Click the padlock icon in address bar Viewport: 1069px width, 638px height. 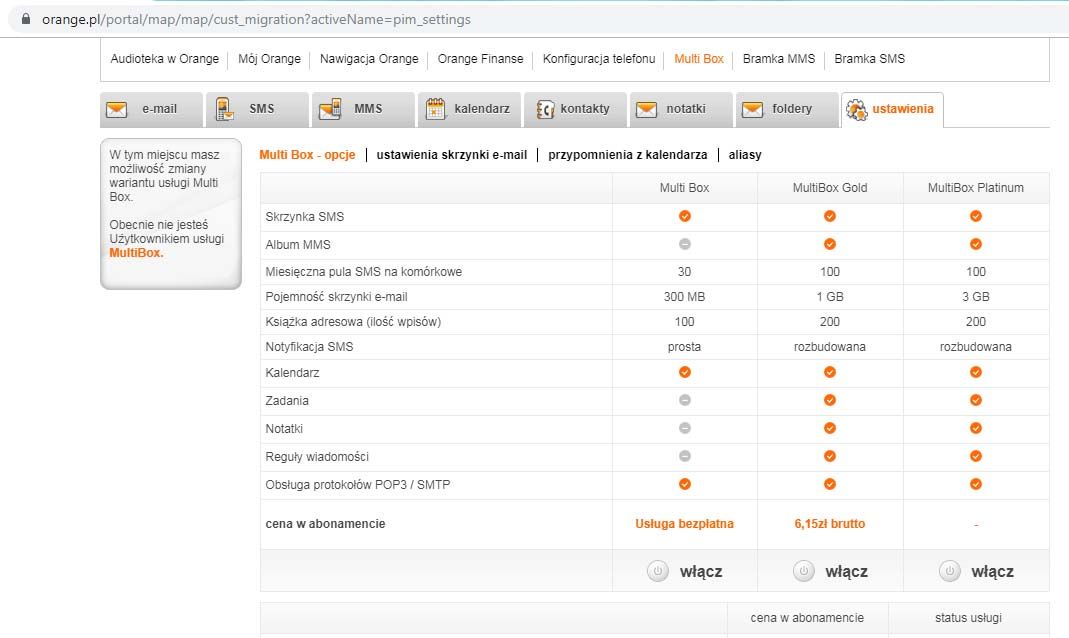tap(26, 19)
